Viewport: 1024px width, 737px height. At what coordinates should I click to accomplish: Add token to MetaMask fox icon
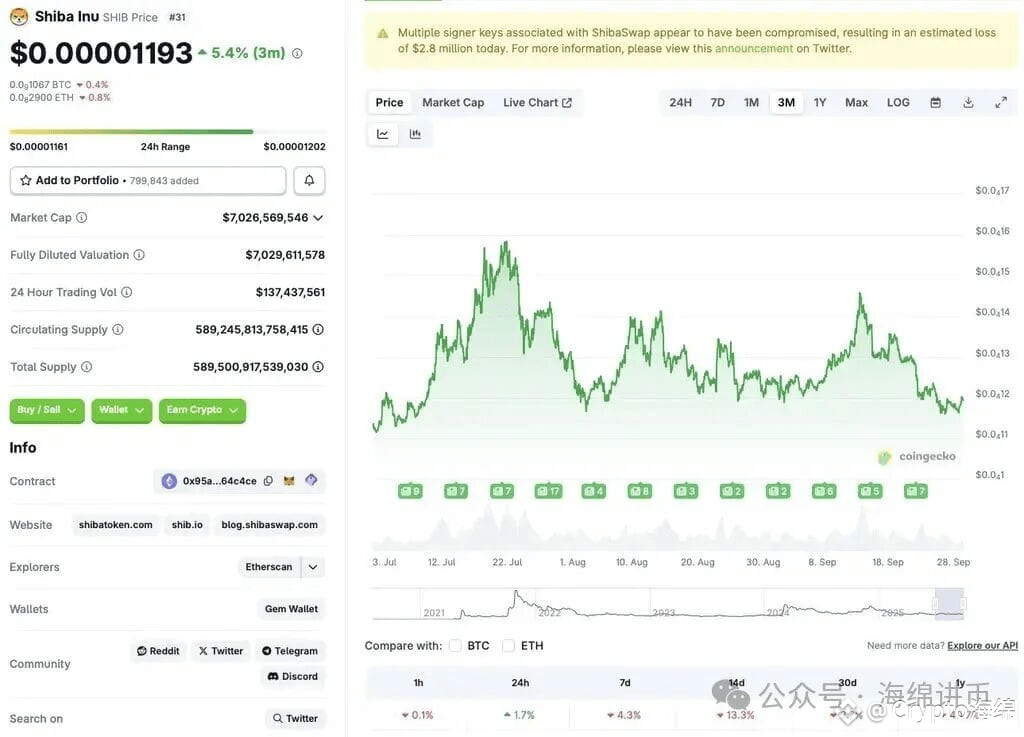tap(289, 481)
